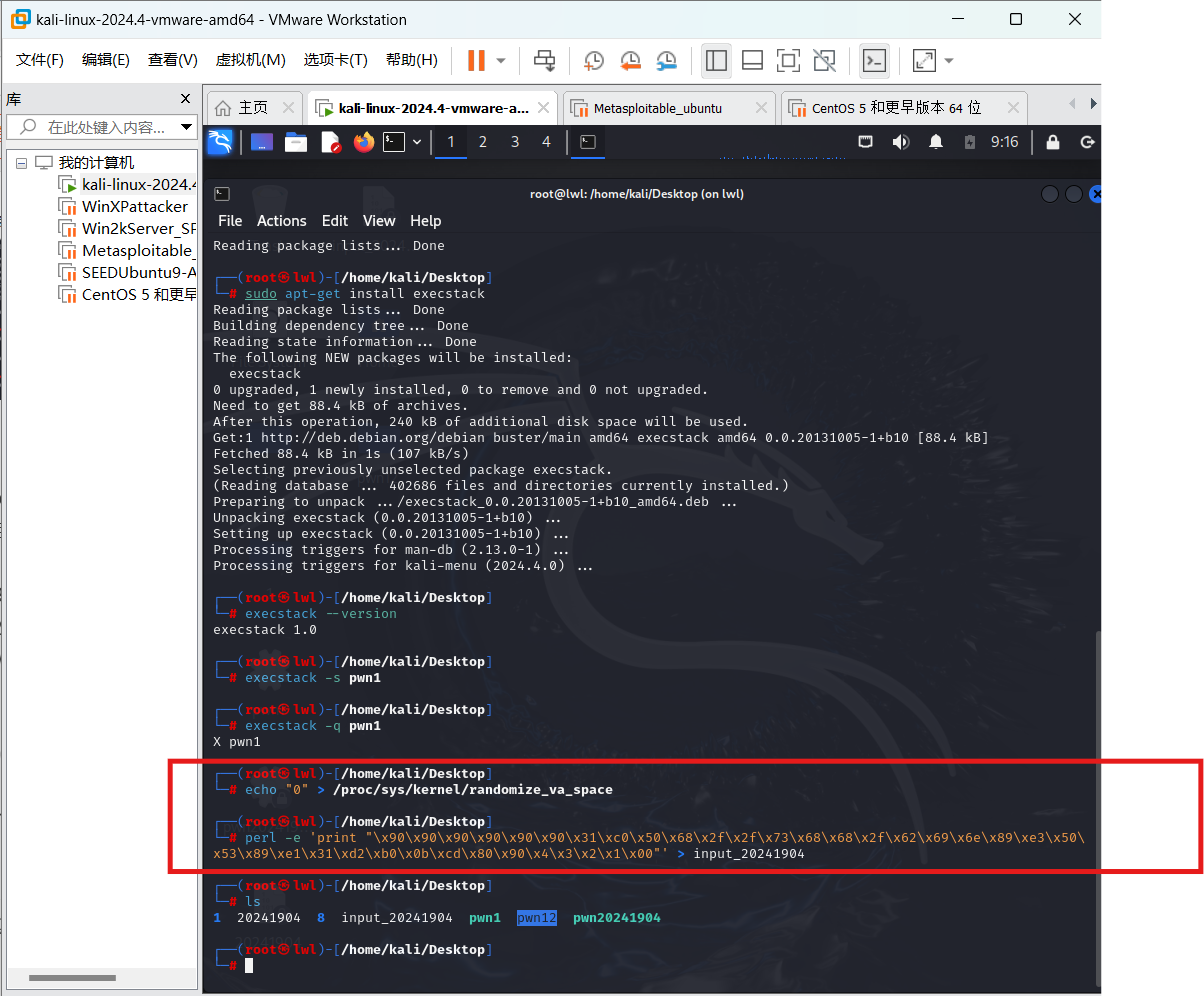1204x996 pixels.
Task: Click the purple show-desktop panel icon
Action: coord(263,142)
